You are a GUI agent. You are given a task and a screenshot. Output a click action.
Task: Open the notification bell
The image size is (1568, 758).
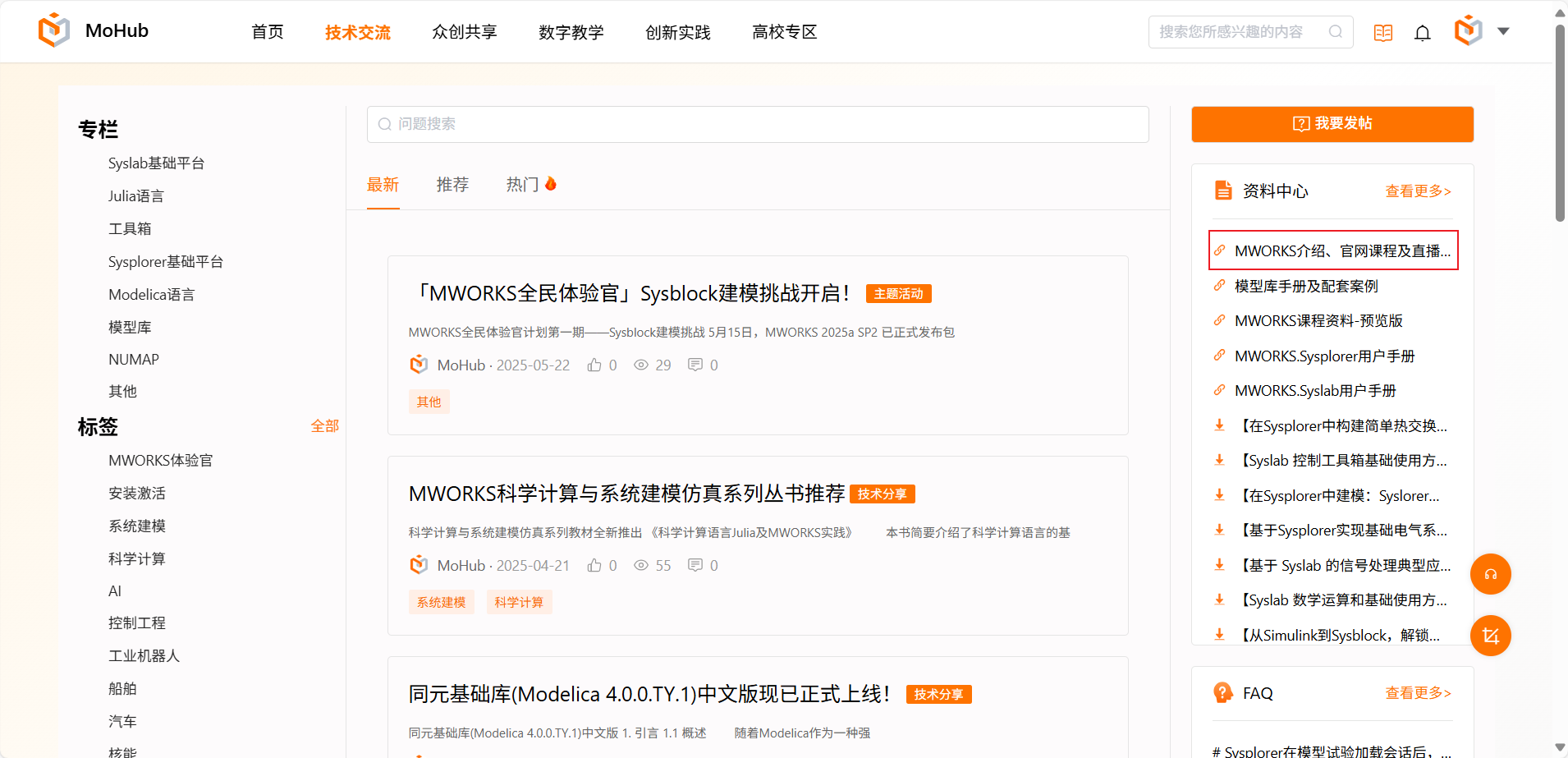coord(1423,32)
